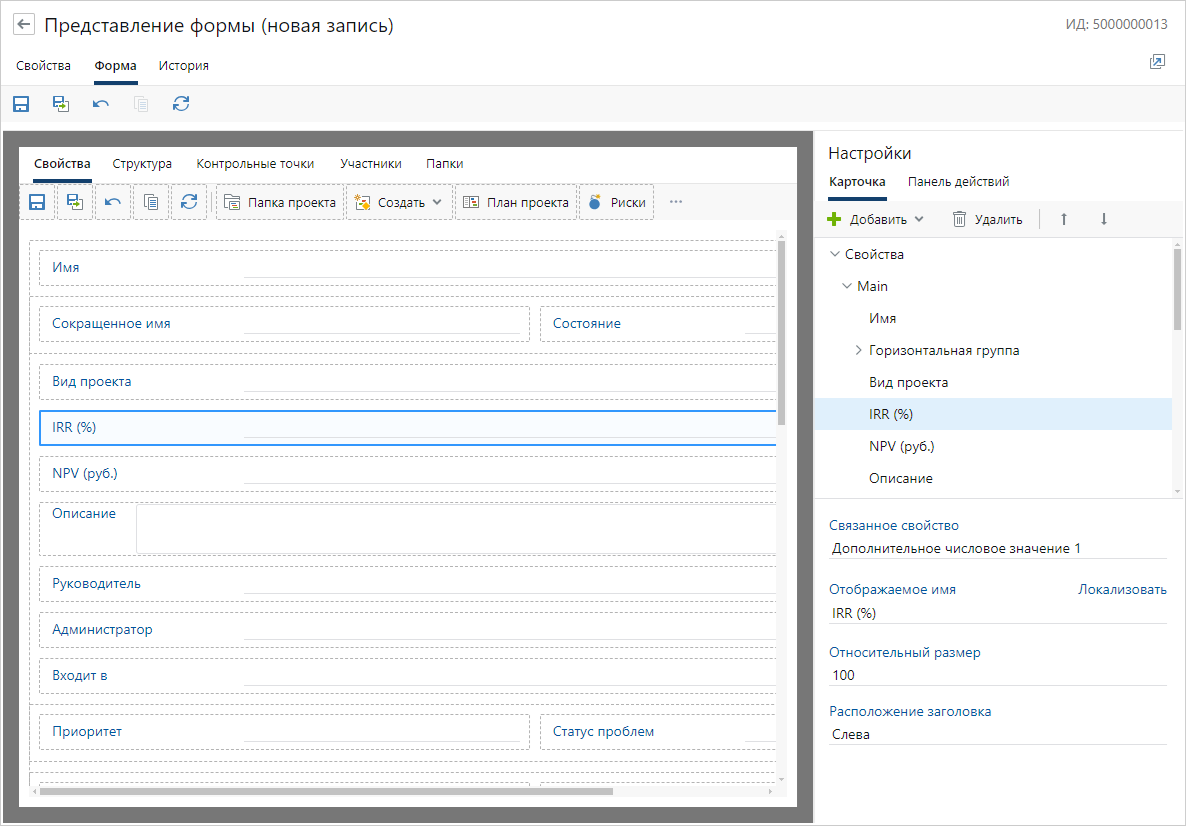
Task: Select Свойства tab in form preview
Action: coord(62,163)
